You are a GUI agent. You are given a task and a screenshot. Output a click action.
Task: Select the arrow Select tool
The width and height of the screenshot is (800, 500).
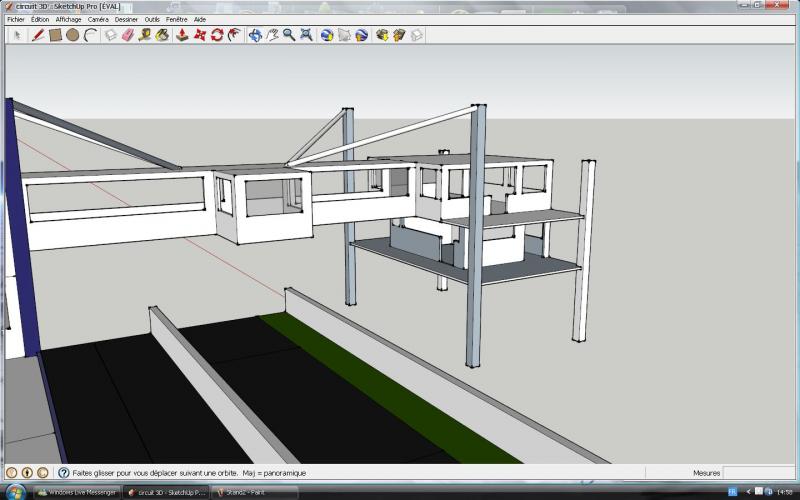[17, 34]
